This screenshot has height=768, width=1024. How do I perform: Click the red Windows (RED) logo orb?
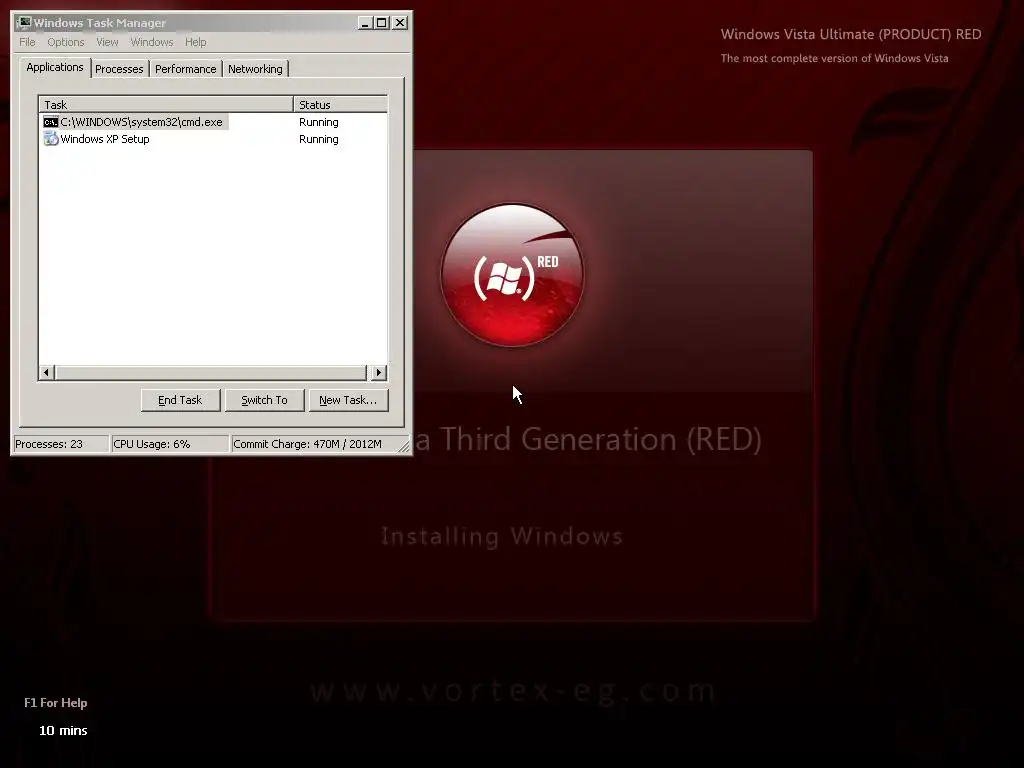click(512, 275)
